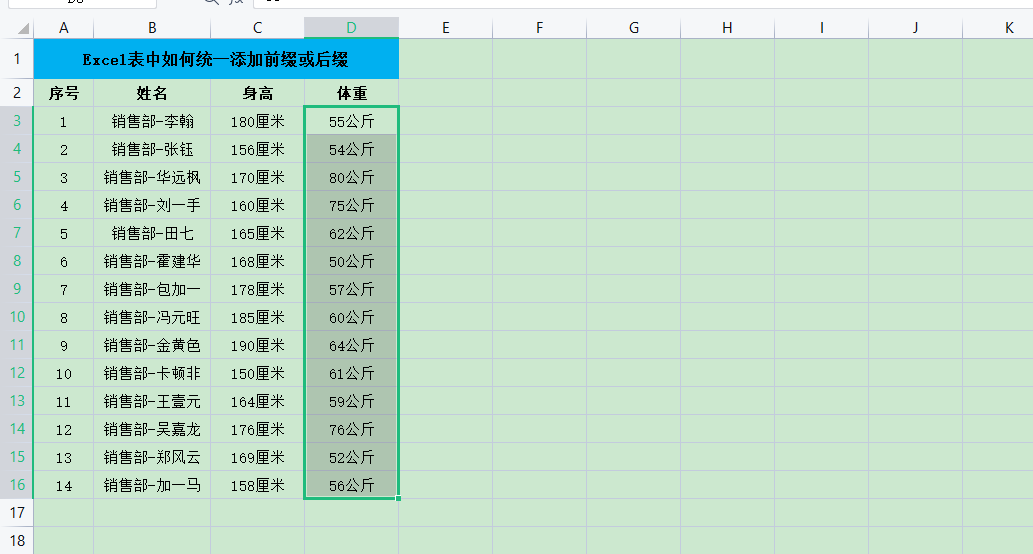Select column B header
The height and width of the screenshot is (554, 1033).
tap(152, 28)
